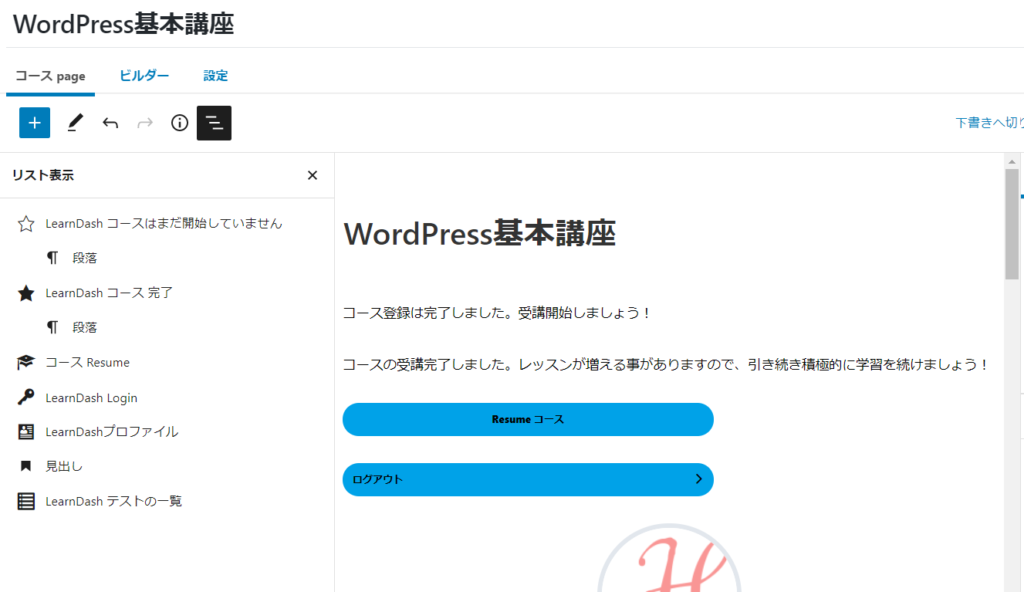Viewport: 1024px width, 592px height.
Task: Open the ビルダー tab
Action: [144, 76]
